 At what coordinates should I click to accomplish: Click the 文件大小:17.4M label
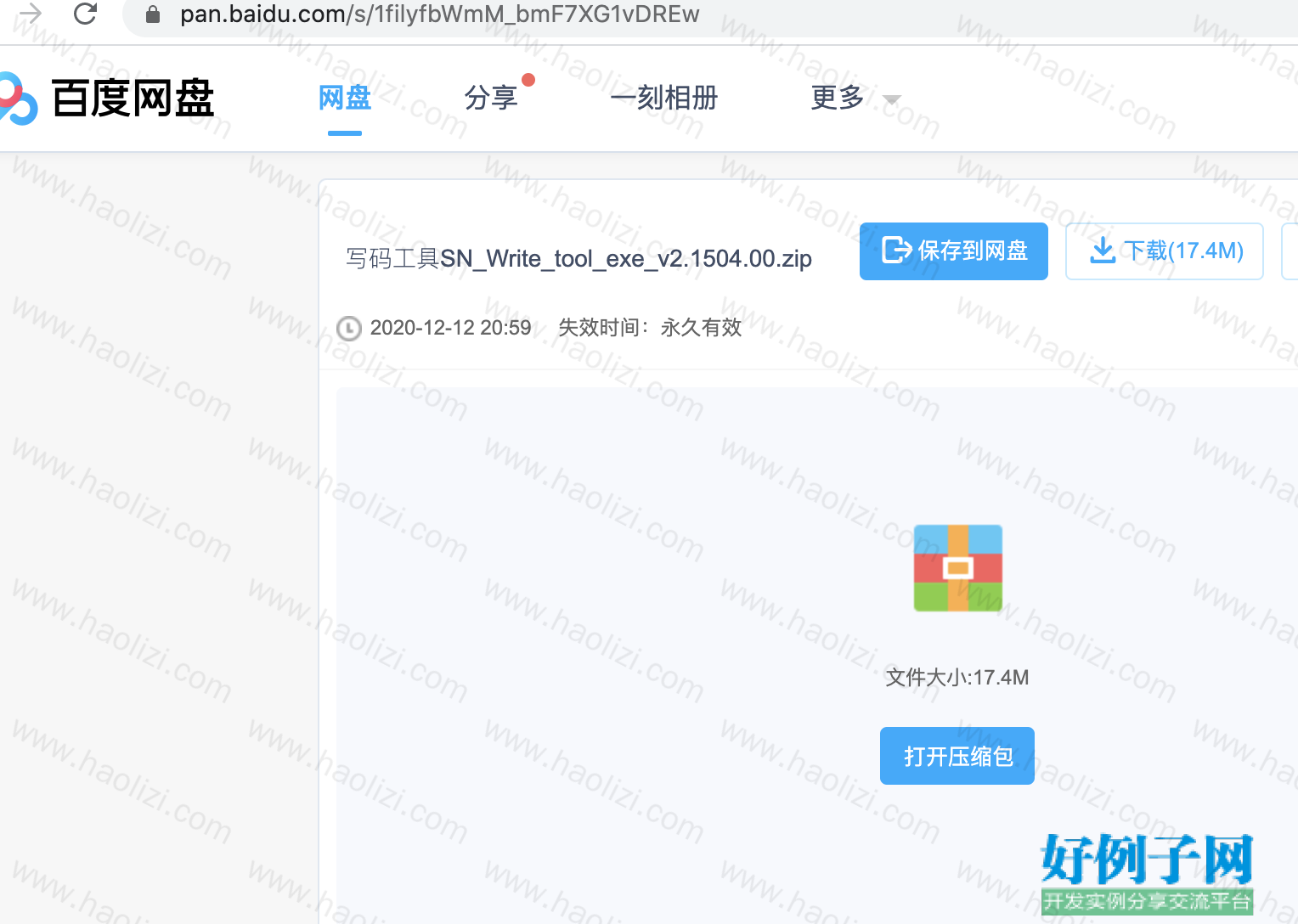pos(957,678)
